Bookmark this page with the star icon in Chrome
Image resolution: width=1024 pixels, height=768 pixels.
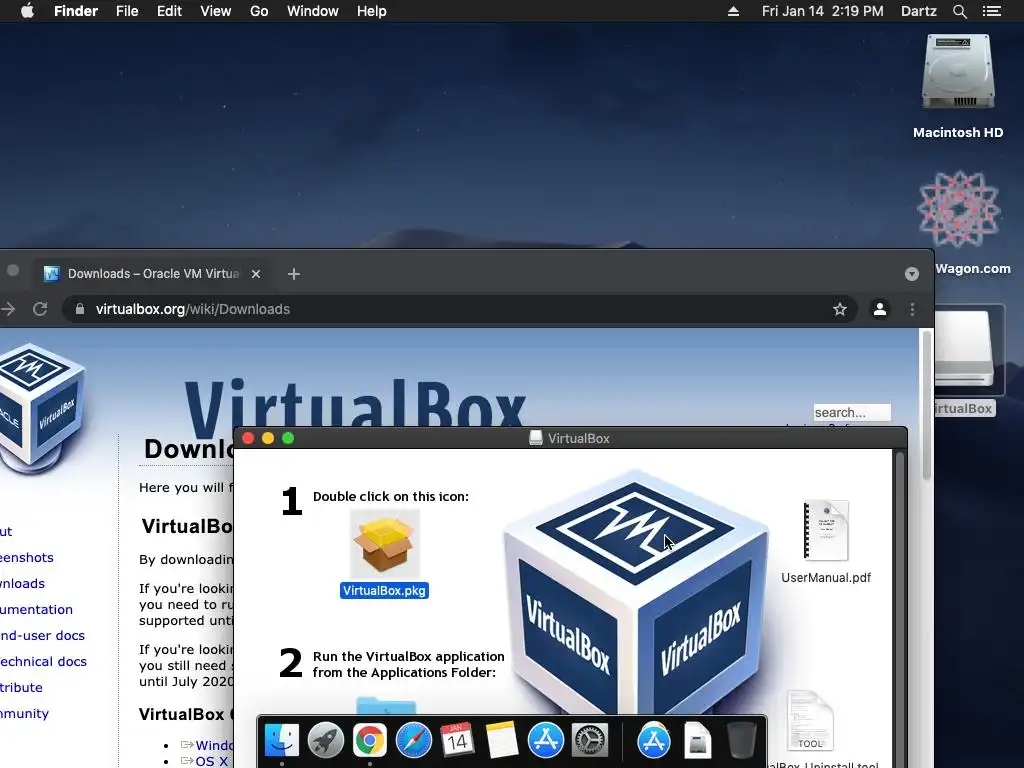point(840,310)
